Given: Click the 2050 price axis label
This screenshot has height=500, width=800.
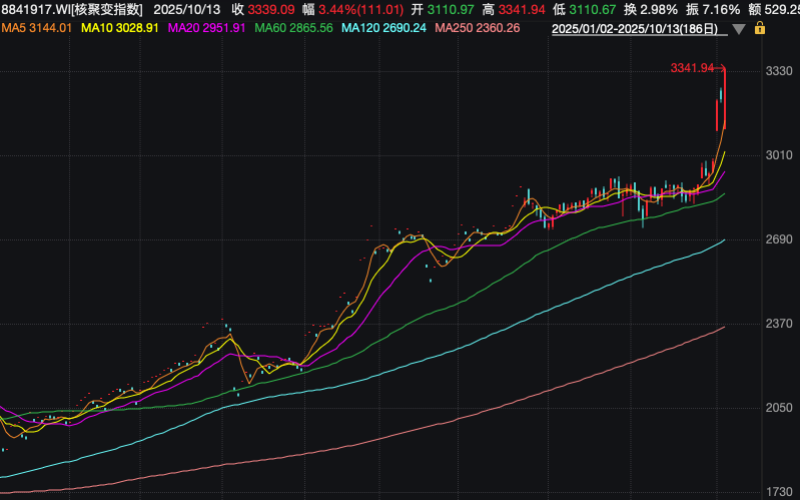Looking at the screenshot, I should coord(779,408).
